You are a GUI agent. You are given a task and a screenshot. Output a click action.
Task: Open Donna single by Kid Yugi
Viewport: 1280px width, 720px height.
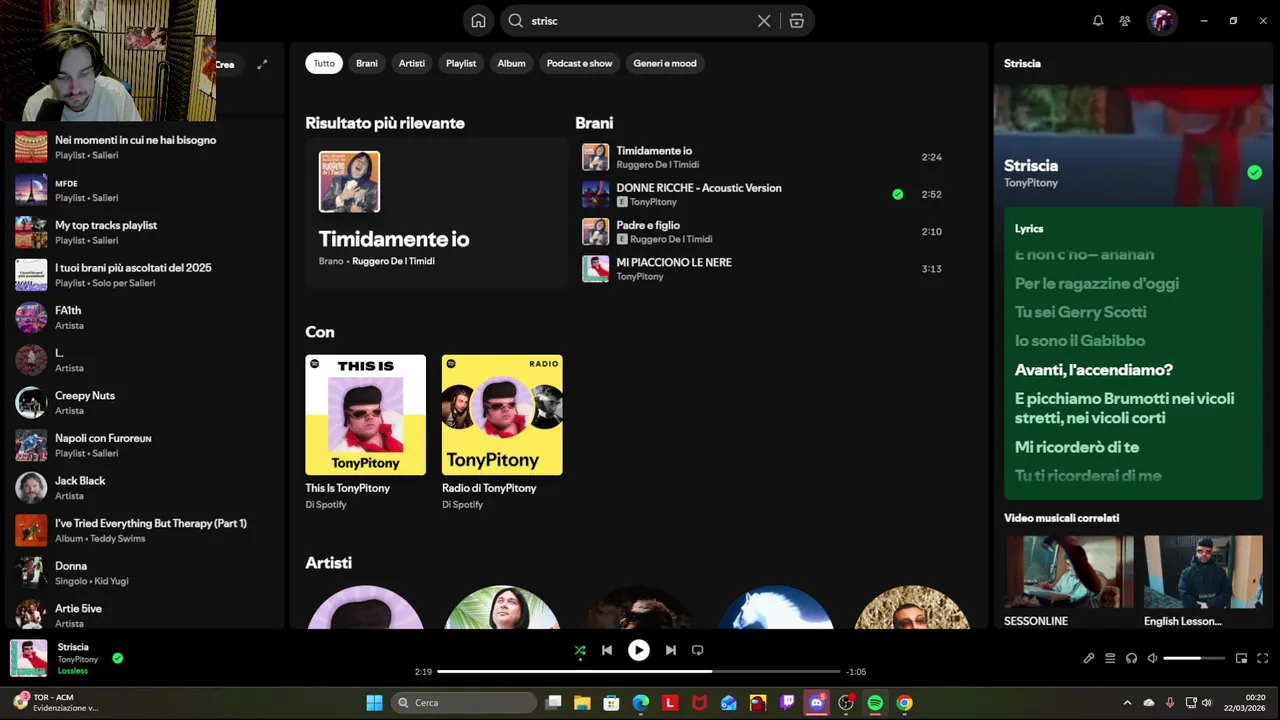tap(144, 572)
